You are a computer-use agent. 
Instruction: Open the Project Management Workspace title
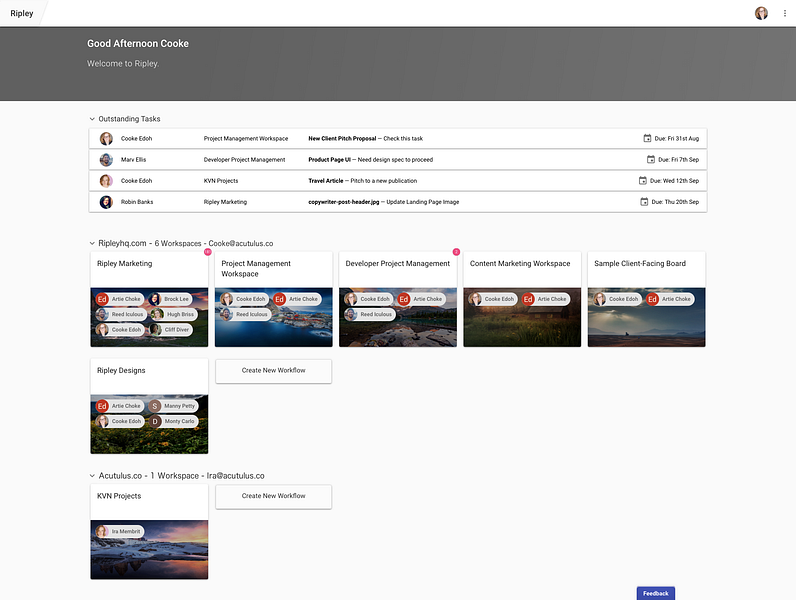(256, 269)
